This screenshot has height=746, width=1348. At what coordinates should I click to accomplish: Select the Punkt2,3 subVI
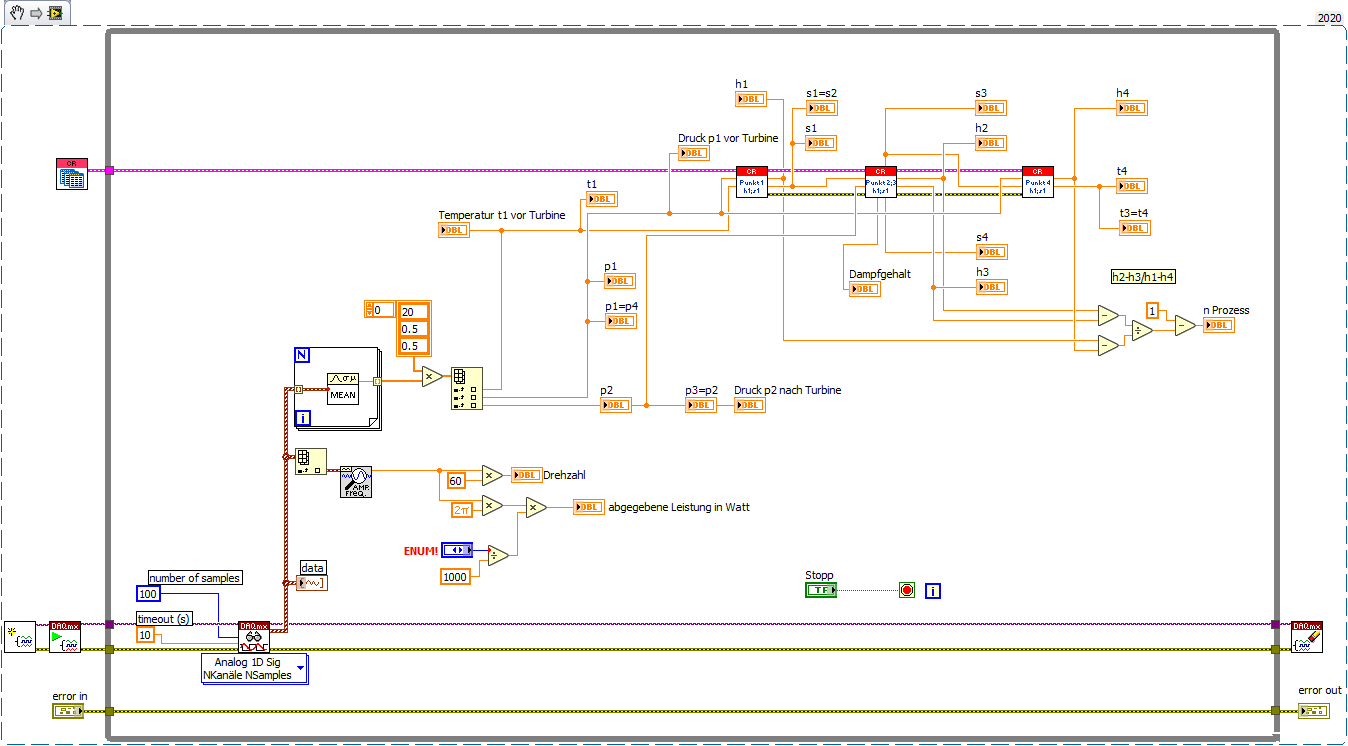click(x=881, y=182)
